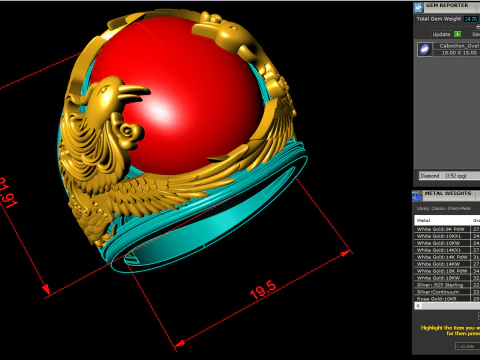Viewport: 480px width, 360px height.
Task: Click the 19.5 dimension label
Action: click(263, 289)
